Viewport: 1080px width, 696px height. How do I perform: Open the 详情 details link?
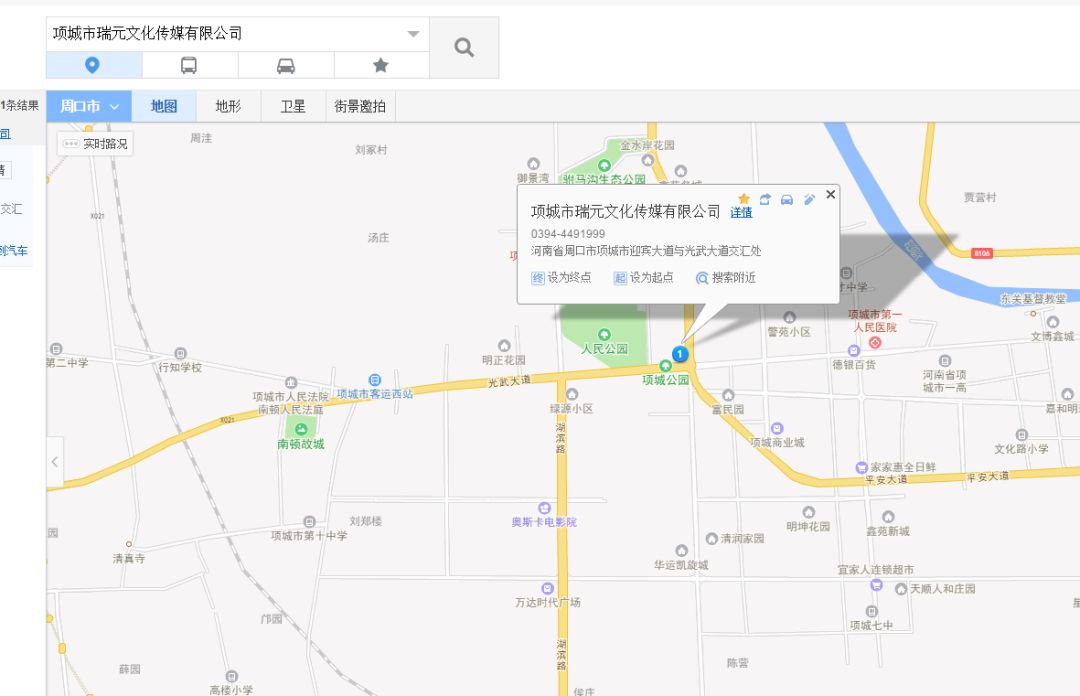(x=741, y=213)
